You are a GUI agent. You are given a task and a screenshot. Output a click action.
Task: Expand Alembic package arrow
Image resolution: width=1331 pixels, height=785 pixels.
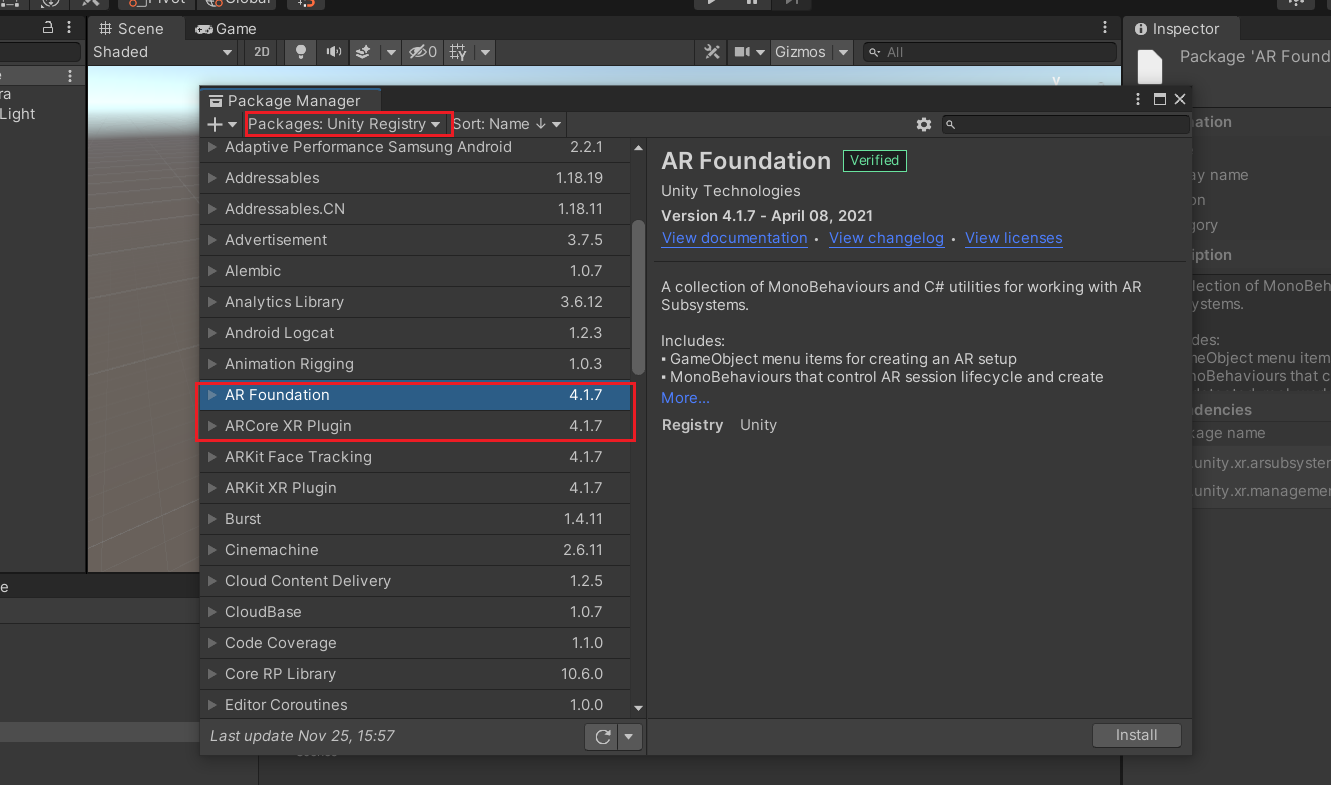click(x=212, y=271)
